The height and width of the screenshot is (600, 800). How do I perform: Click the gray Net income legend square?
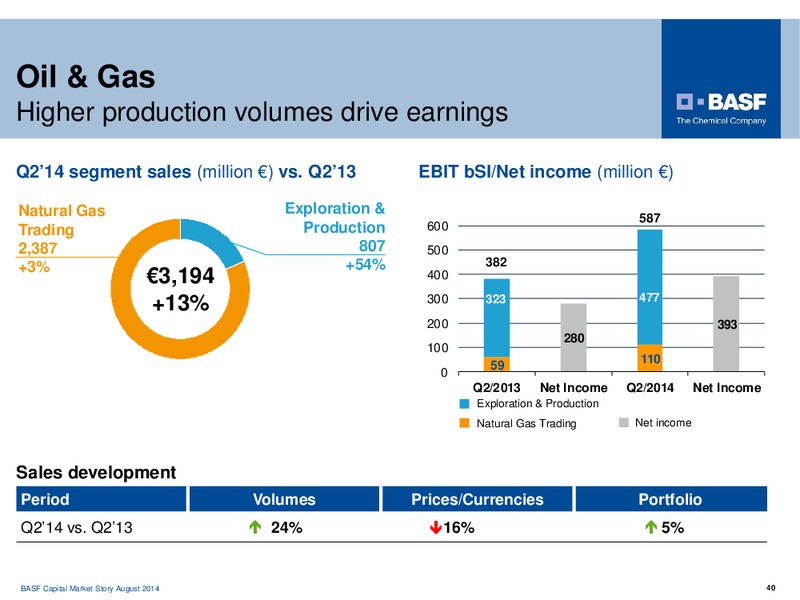tap(623, 422)
